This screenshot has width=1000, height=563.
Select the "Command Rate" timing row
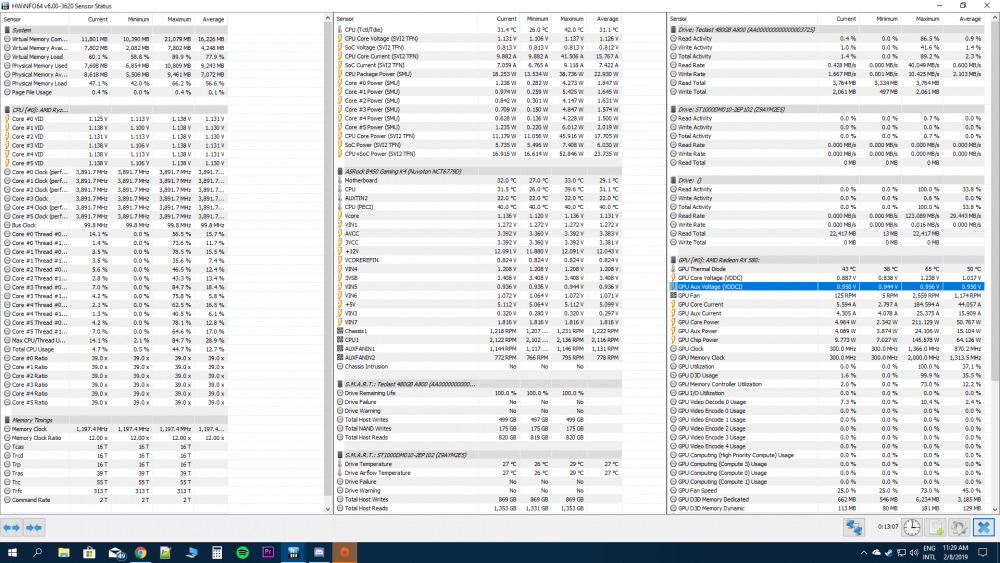pos(115,500)
